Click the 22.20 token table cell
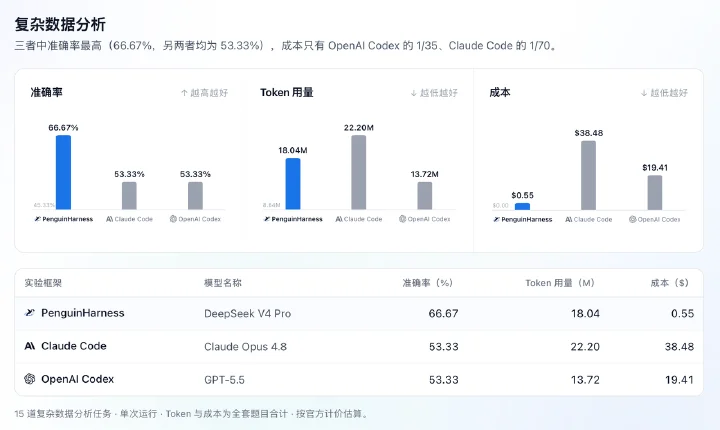The height and width of the screenshot is (430, 720). (585, 346)
